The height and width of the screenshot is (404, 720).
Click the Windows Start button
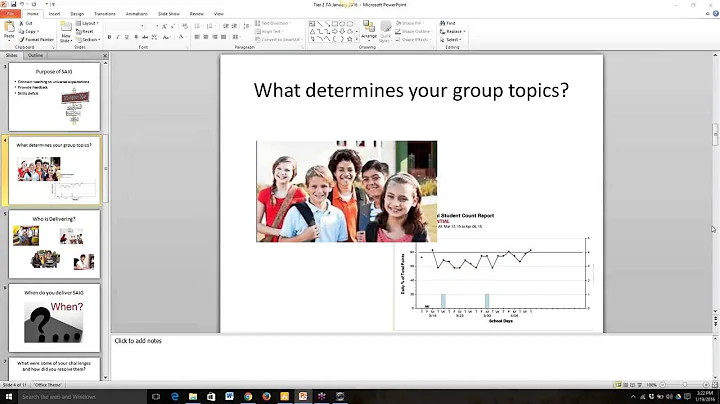tap(9, 396)
